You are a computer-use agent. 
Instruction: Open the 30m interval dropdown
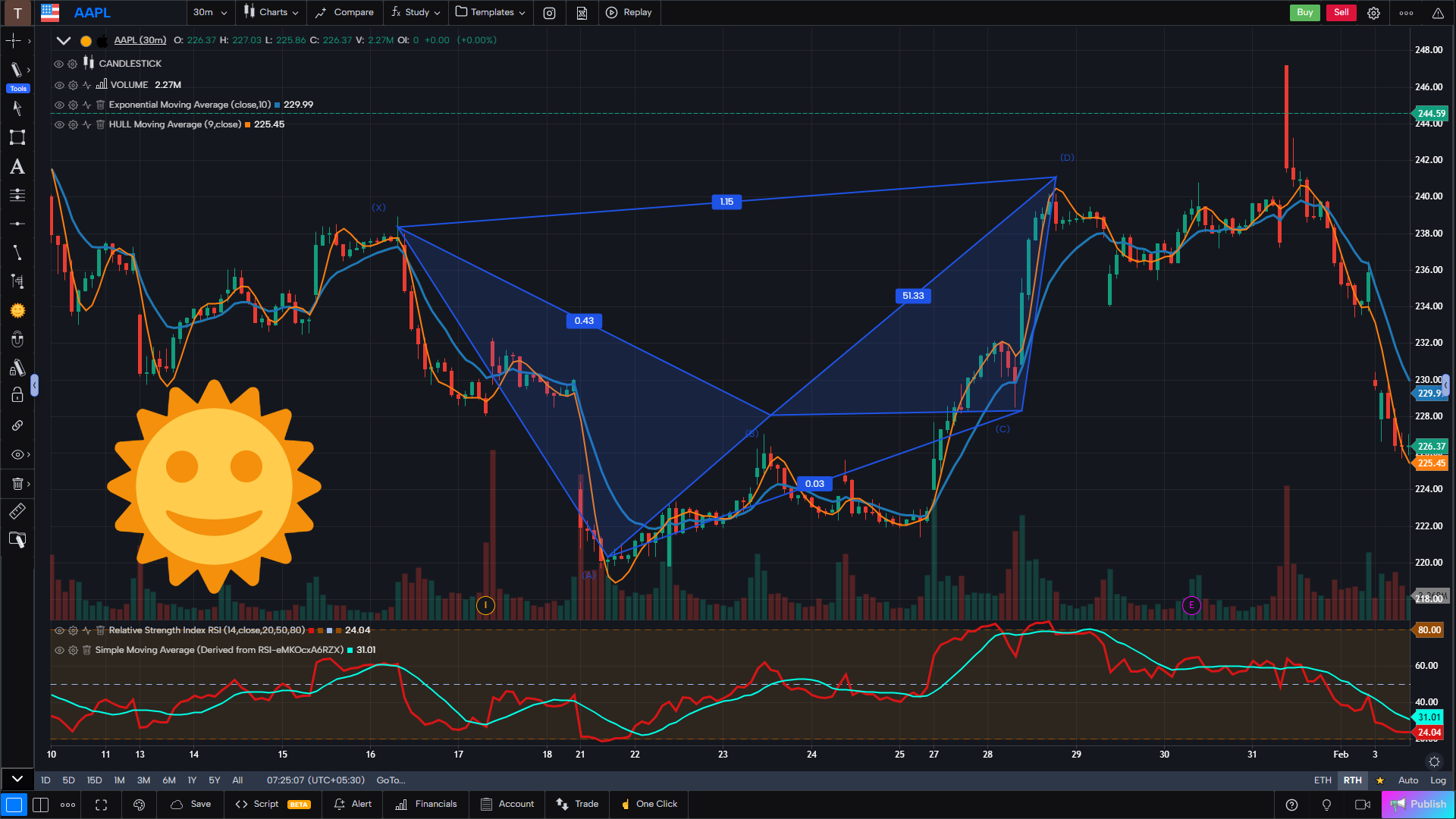(209, 13)
